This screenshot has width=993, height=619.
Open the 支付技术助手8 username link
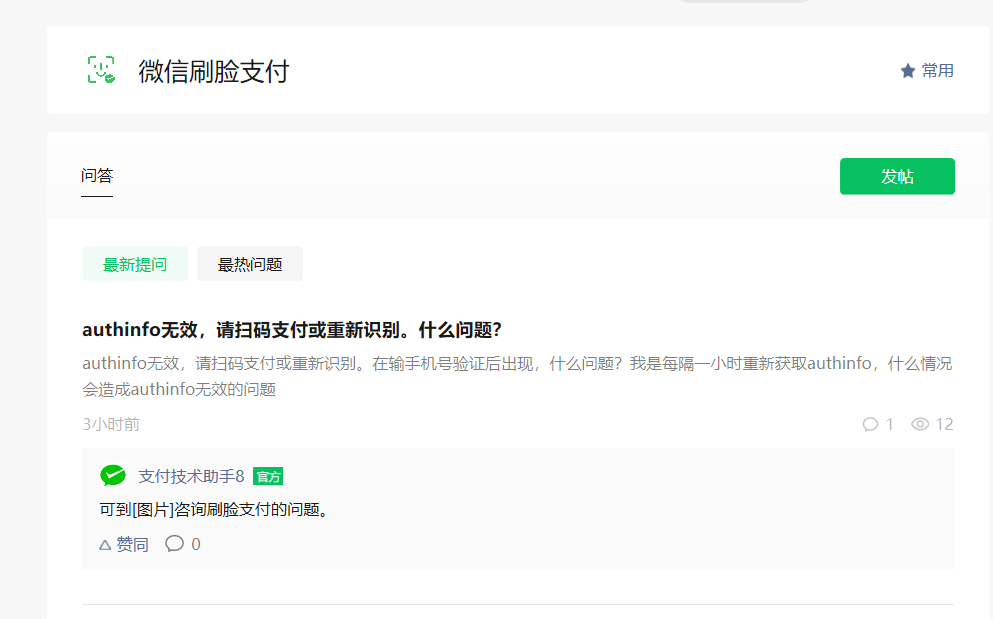[191, 476]
